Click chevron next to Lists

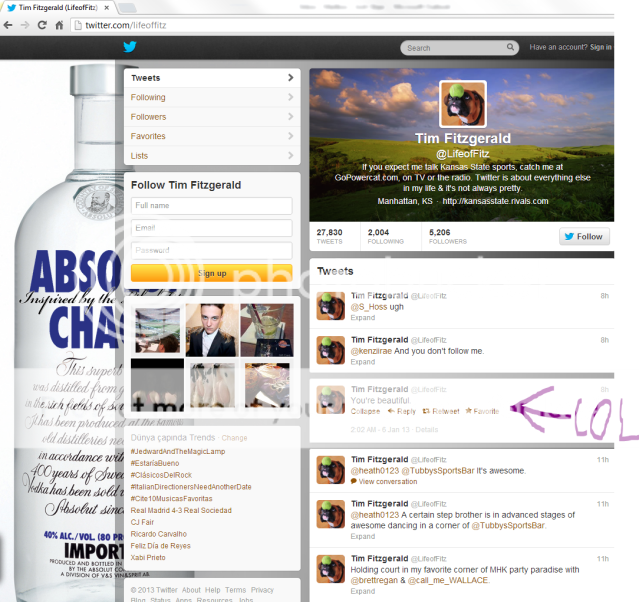(291, 155)
